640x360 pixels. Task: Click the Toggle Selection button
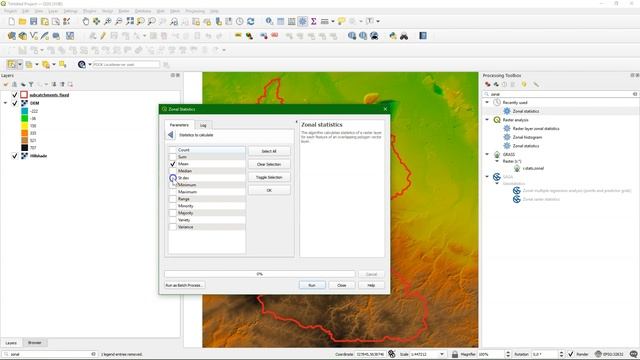(269, 178)
